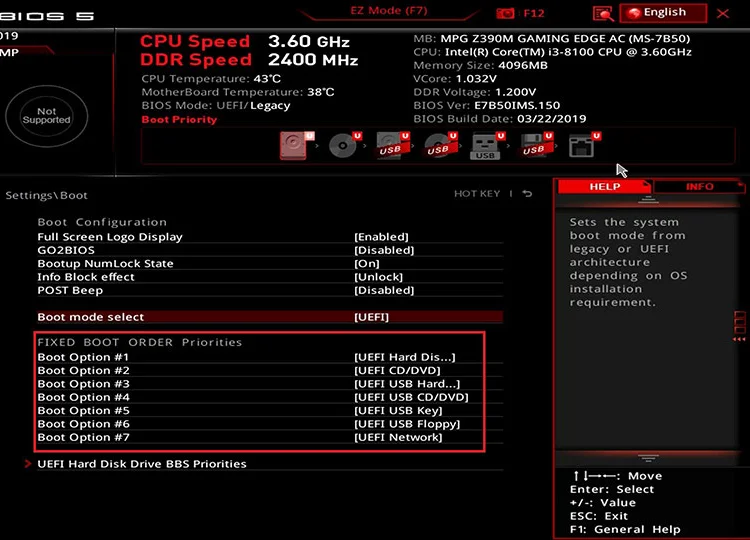750x540 pixels.
Task: Click the DDR Speed 2400 MHz reading
Action: point(249,60)
